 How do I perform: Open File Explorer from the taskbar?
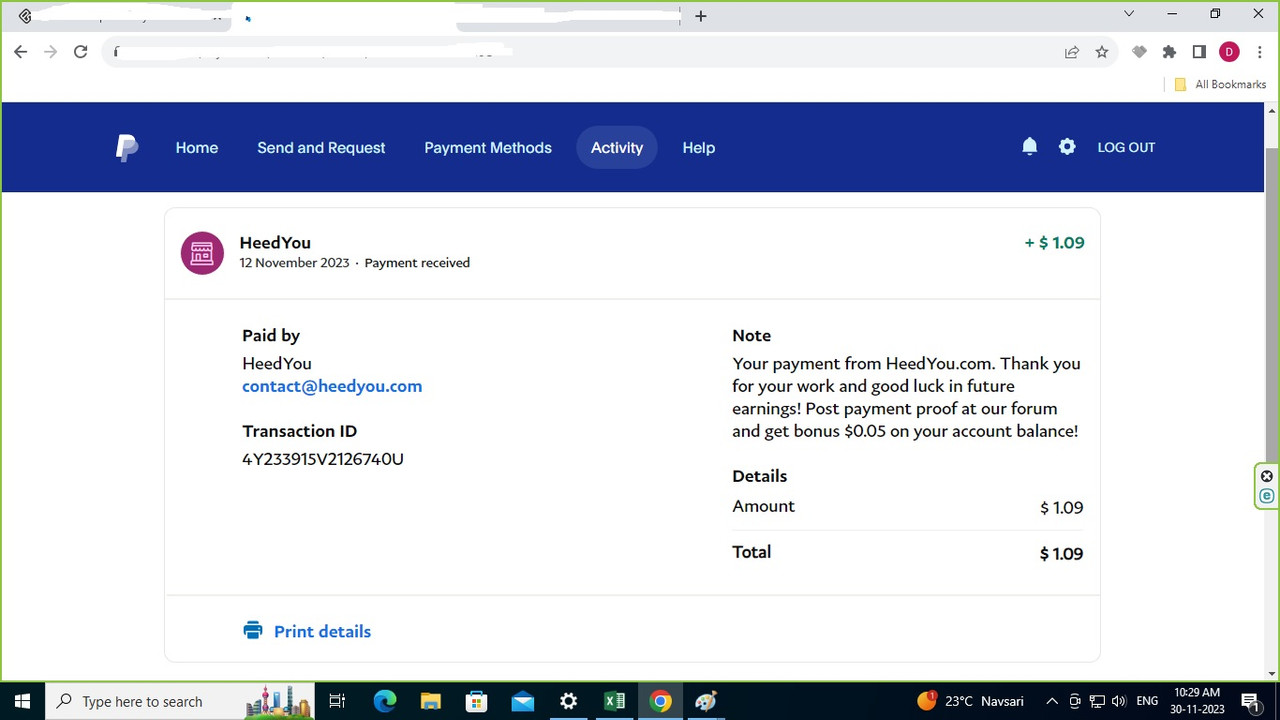click(x=430, y=701)
